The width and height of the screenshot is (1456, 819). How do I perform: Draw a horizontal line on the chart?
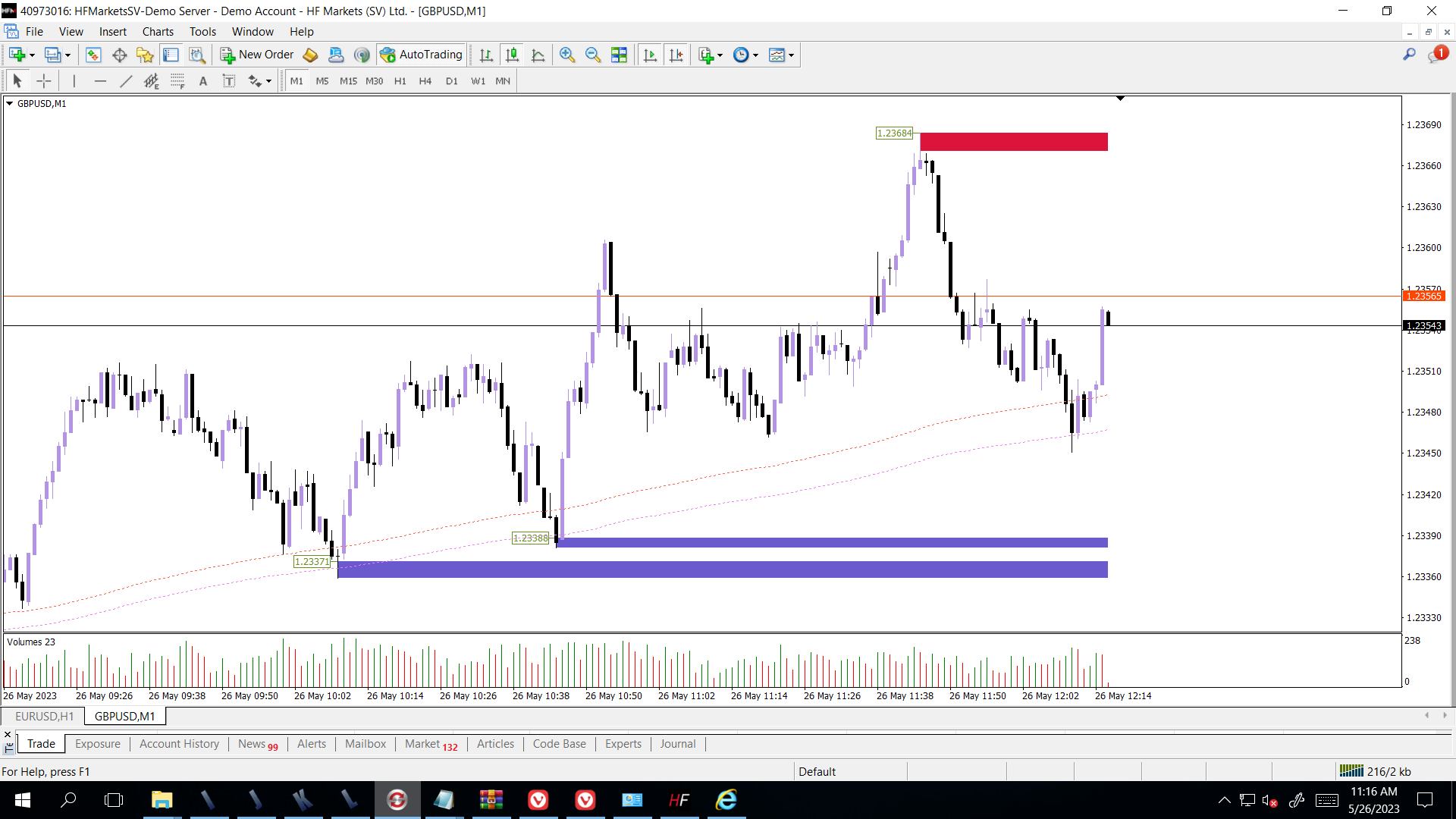(100, 80)
